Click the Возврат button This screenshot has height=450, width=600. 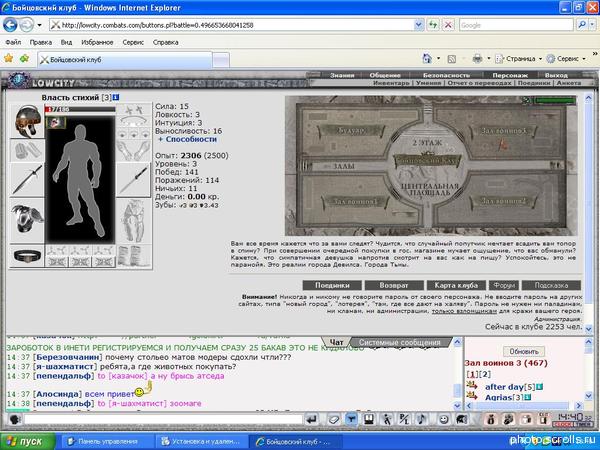point(394,285)
